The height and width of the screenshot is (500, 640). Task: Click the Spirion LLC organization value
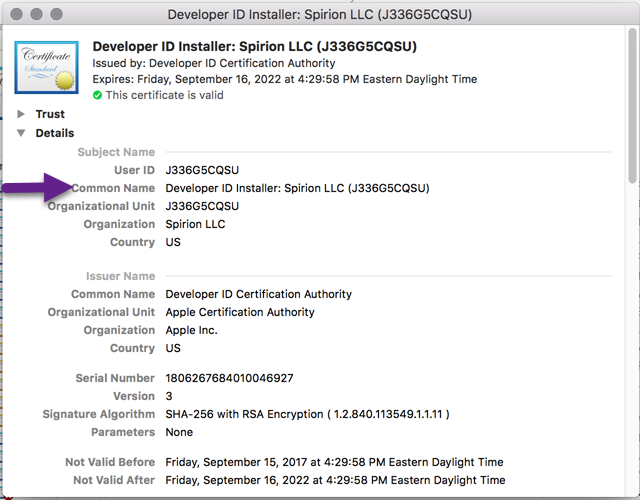pyautogui.click(x=195, y=224)
